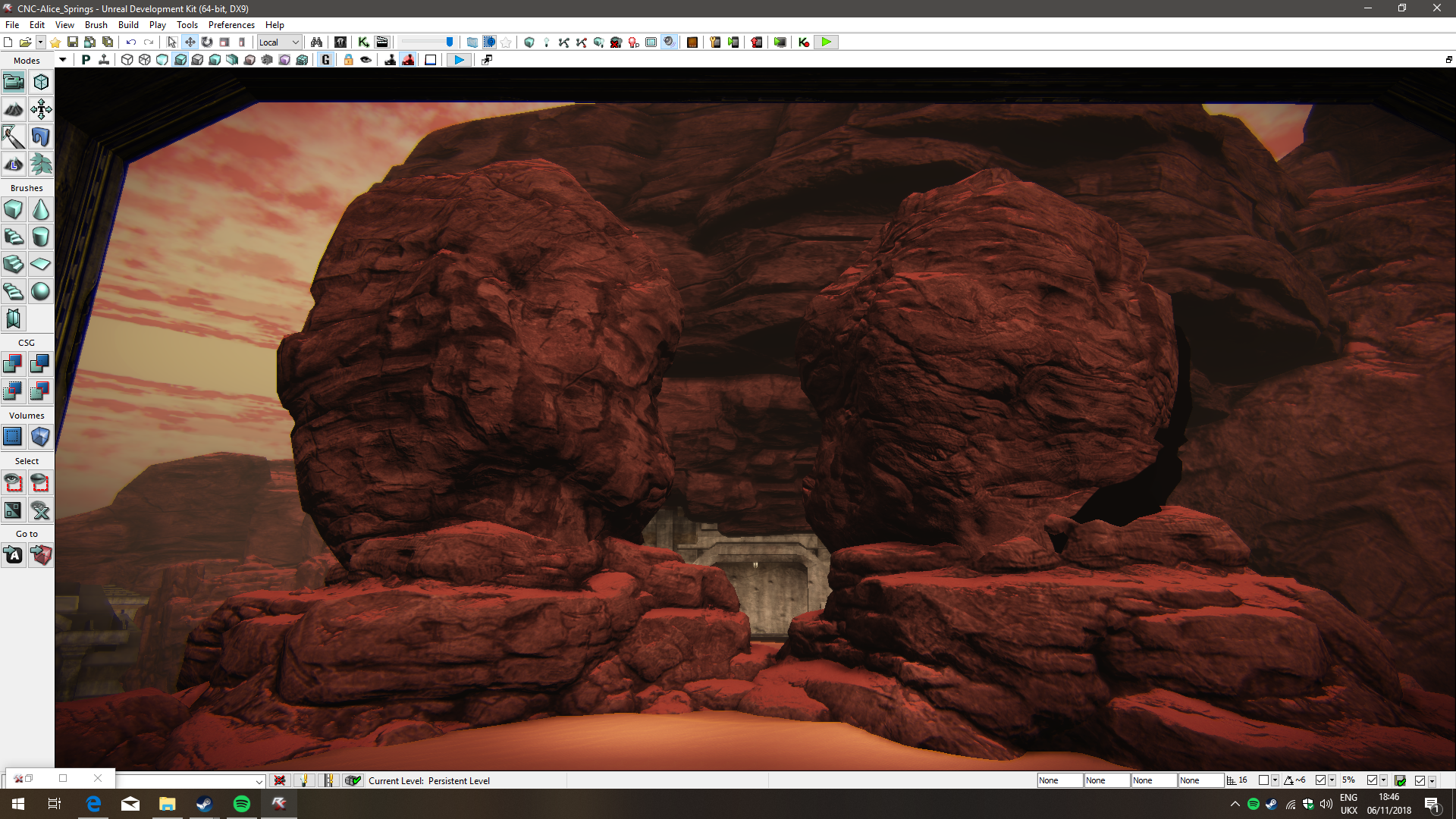This screenshot has width=1456, height=819.
Task: Click Current Level Persistent Level text
Action: click(429, 781)
